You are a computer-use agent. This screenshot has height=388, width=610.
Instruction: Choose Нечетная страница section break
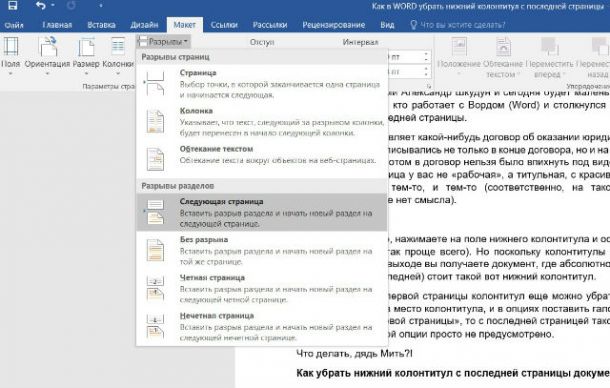click(x=262, y=327)
